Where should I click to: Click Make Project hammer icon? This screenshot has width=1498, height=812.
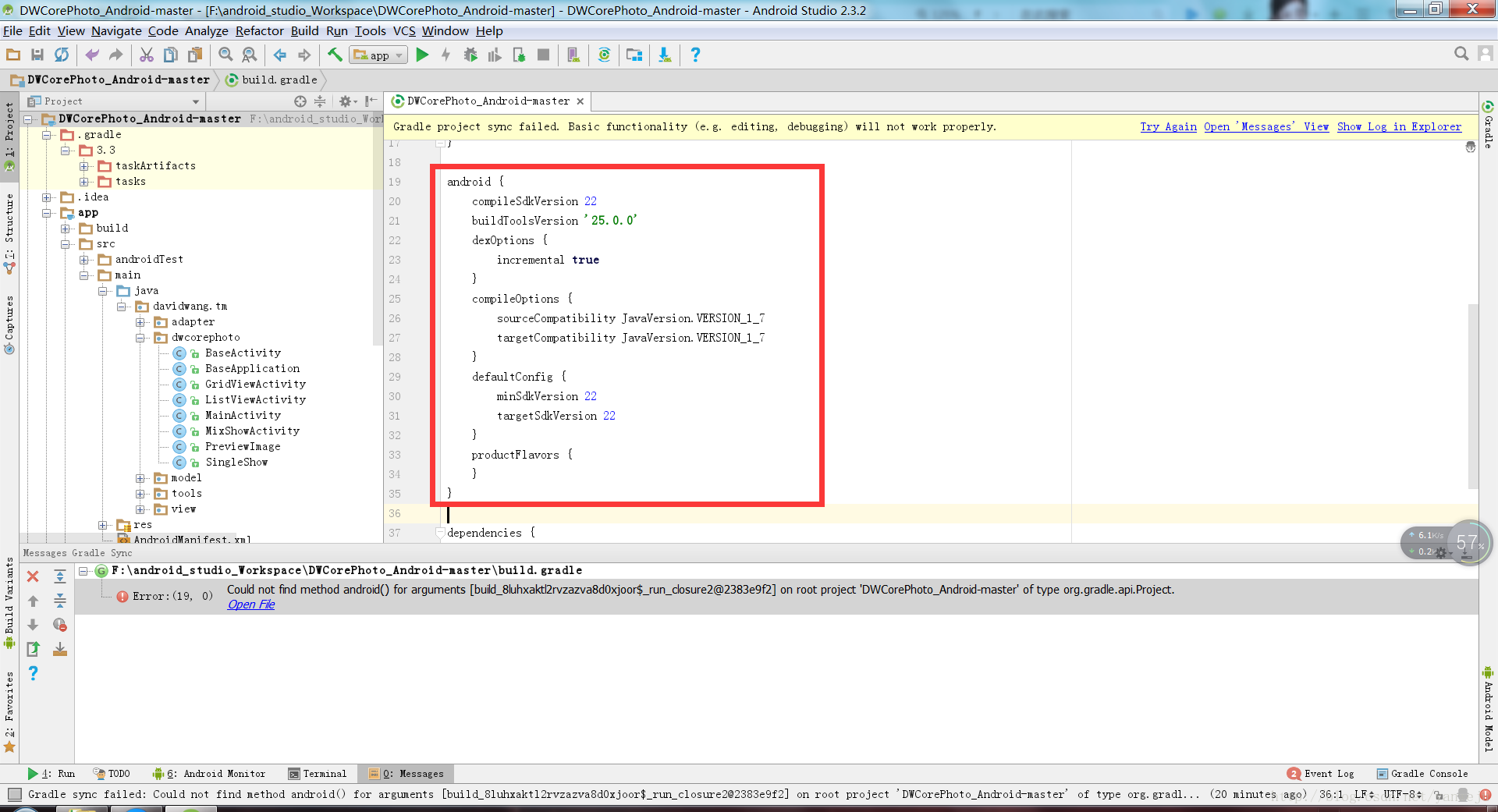pos(335,55)
